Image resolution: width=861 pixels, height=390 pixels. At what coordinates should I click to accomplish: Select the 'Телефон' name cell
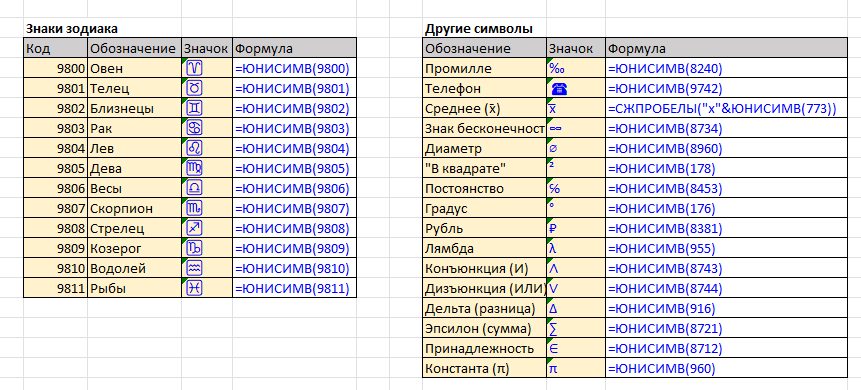point(485,88)
